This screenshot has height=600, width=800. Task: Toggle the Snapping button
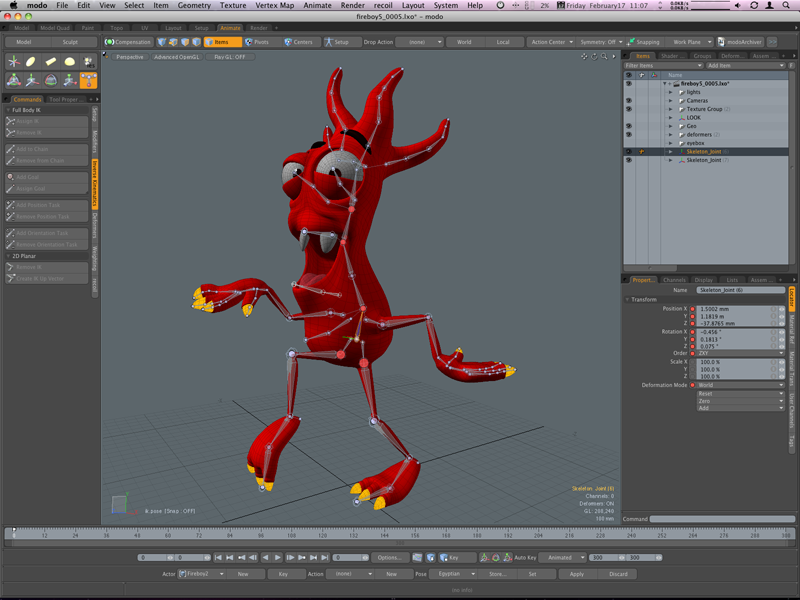tap(643, 42)
